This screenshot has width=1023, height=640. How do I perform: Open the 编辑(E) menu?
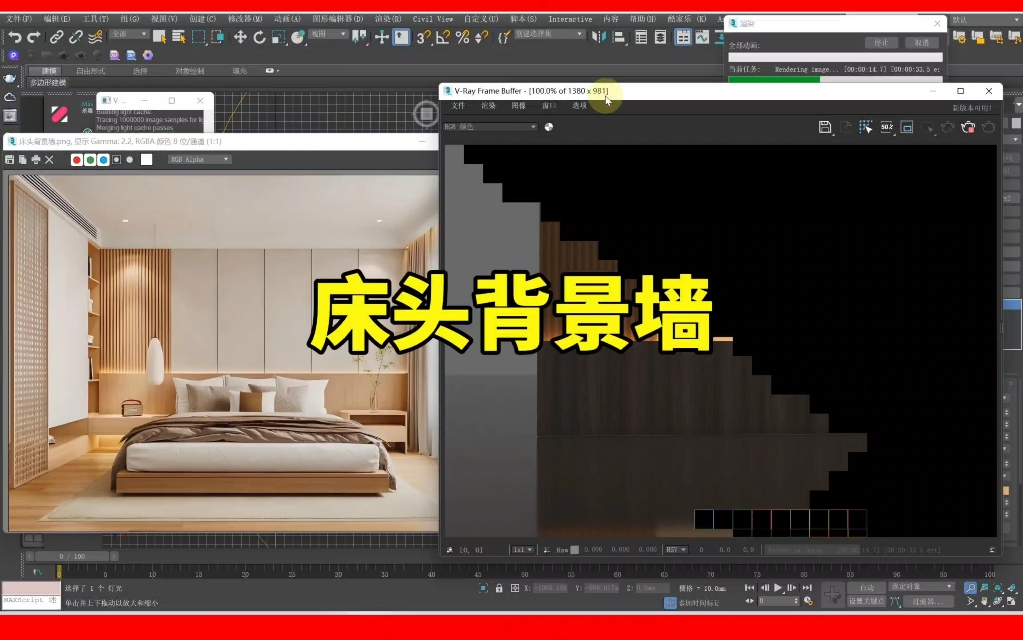click(57, 19)
